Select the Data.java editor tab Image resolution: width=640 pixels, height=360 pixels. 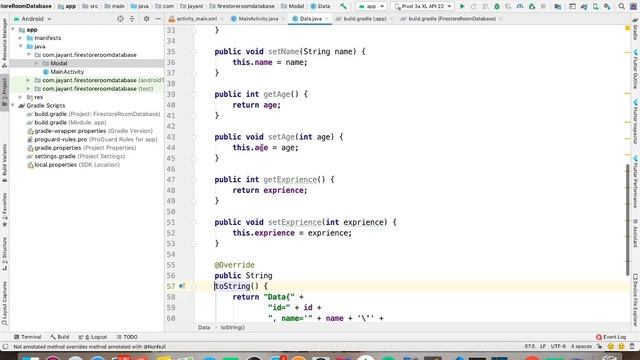pos(310,19)
